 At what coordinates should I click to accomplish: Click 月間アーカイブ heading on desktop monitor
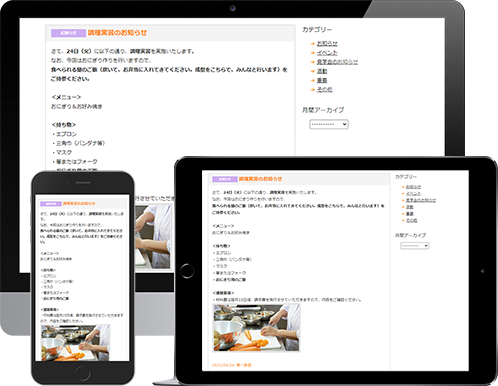tap(323, 110)
